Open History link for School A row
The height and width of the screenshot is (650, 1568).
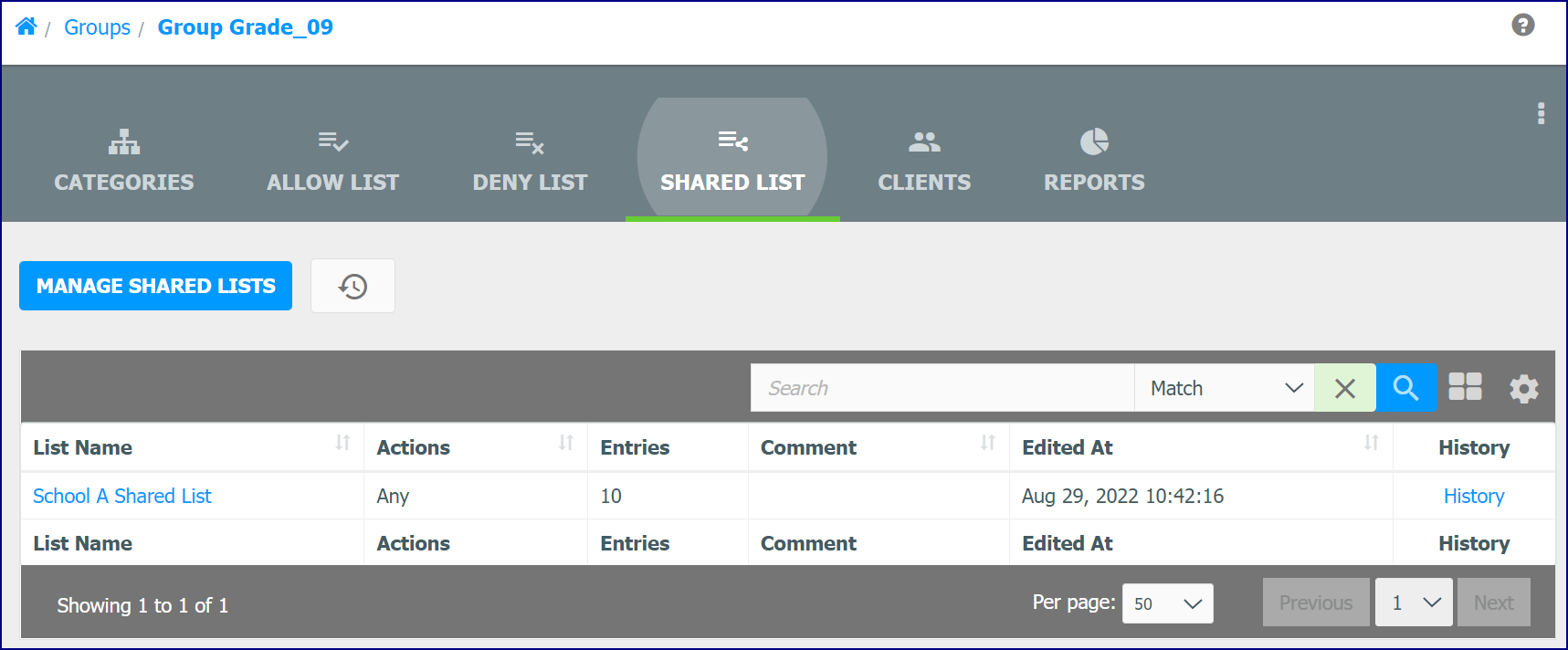pyautogui.click(x=1474, y=496)
